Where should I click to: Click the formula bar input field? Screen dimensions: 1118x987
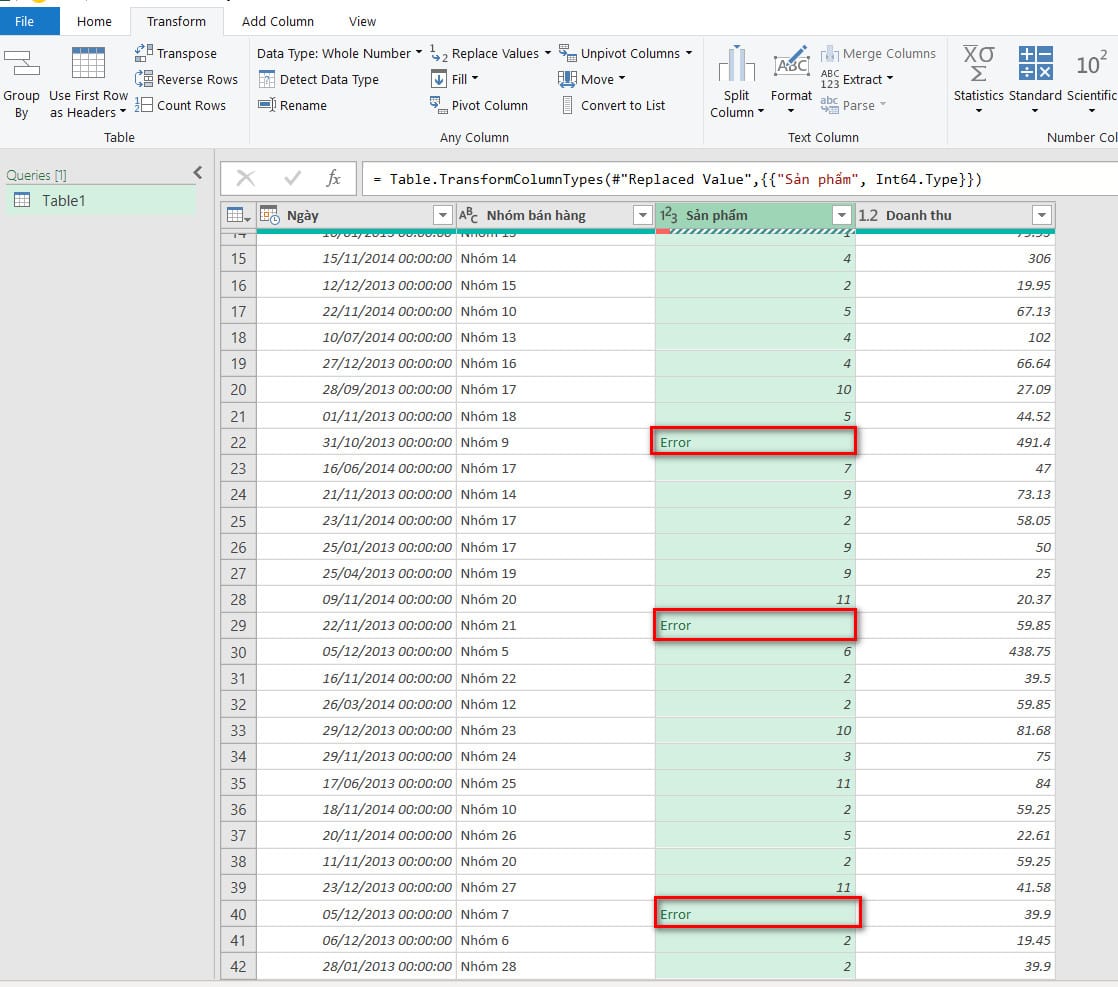click(x=740, y=179)
